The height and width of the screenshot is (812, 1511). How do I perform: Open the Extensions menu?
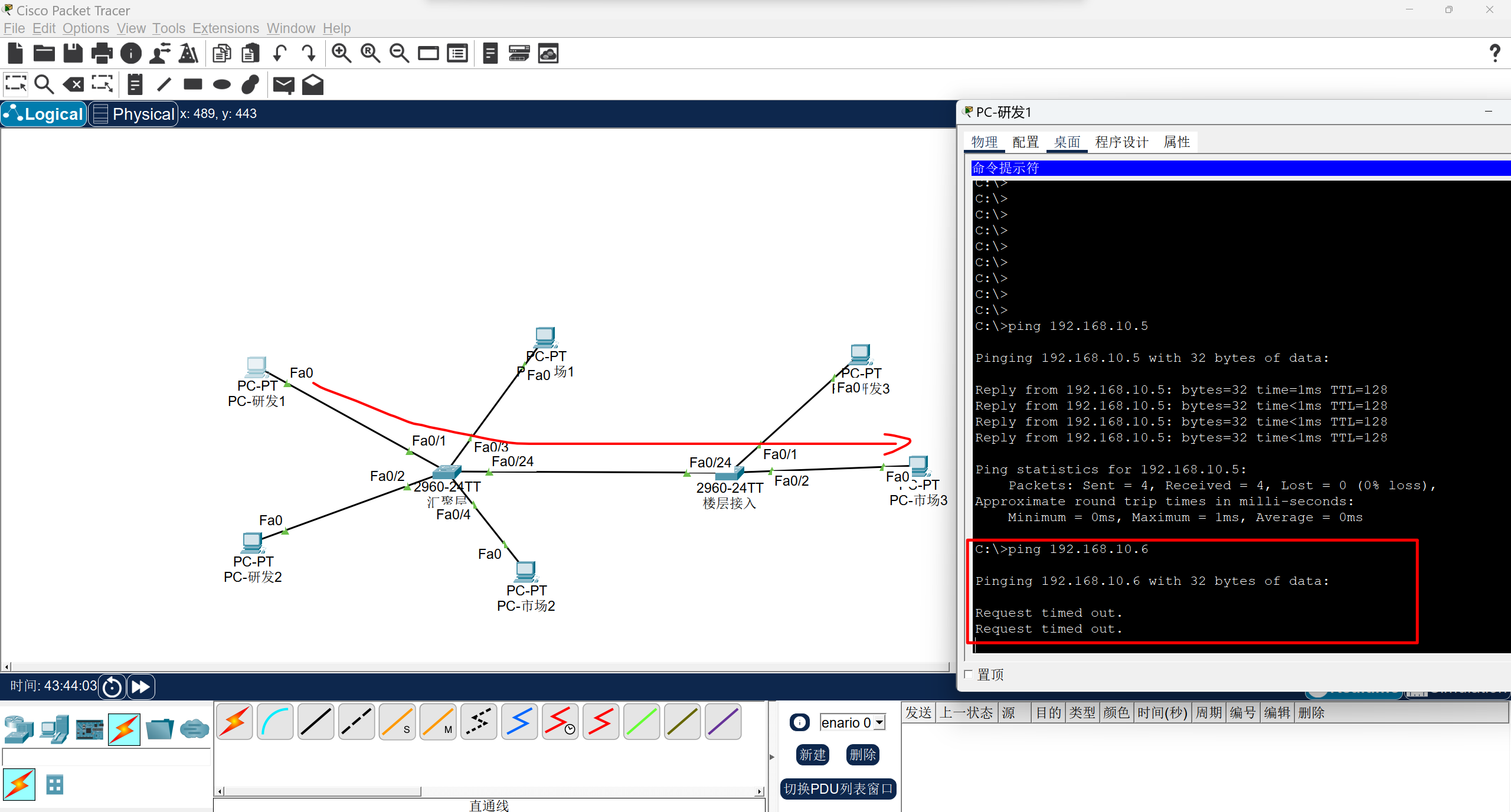(x=225, y=28)
